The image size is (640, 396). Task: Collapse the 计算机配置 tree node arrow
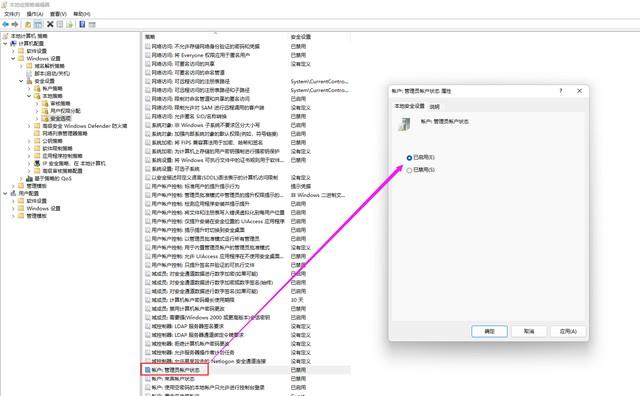coord(5,43)
